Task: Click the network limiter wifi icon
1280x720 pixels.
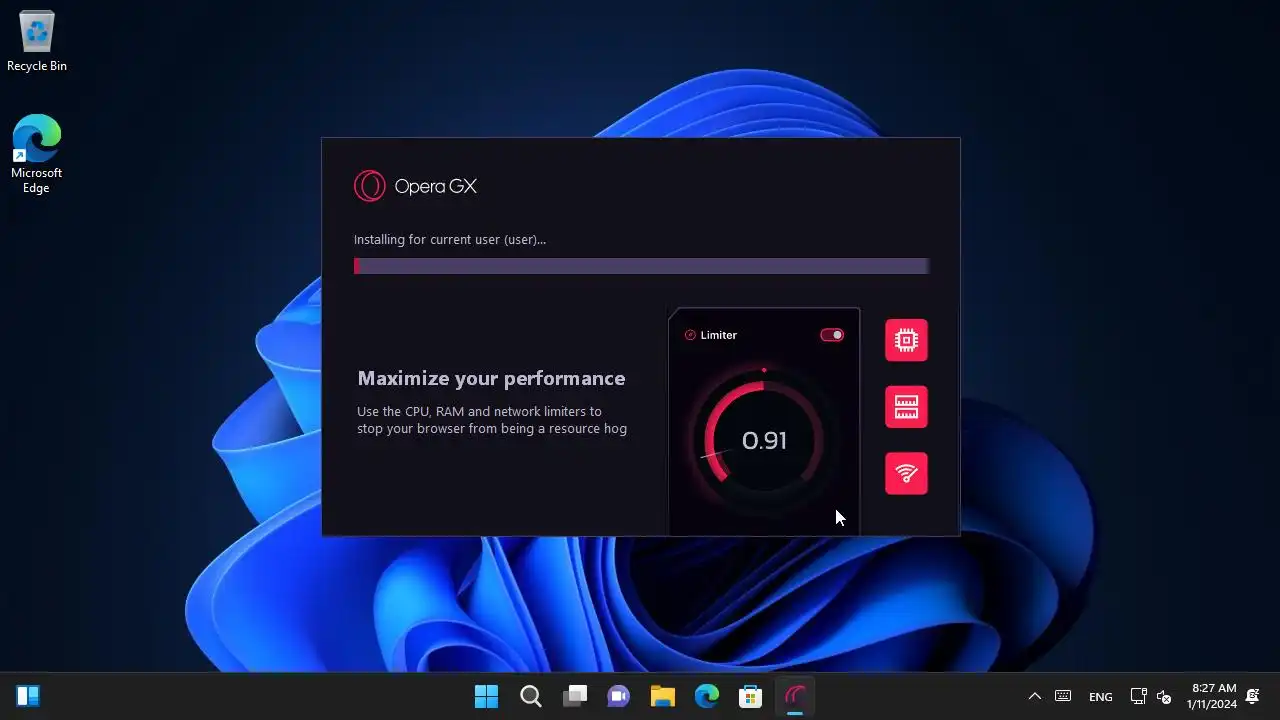Action: [906, 473]
